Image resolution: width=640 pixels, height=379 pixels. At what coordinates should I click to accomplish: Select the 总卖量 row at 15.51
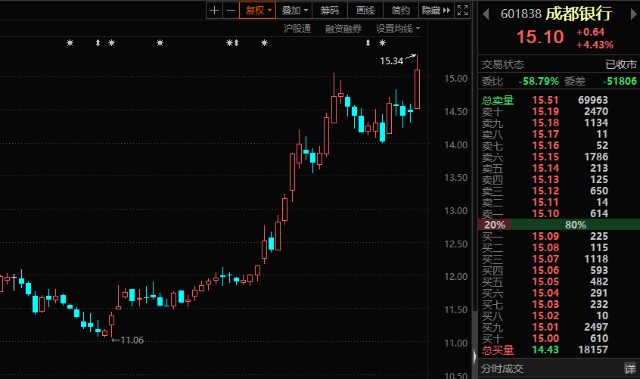pyautogui.click(x=559, y=100)
